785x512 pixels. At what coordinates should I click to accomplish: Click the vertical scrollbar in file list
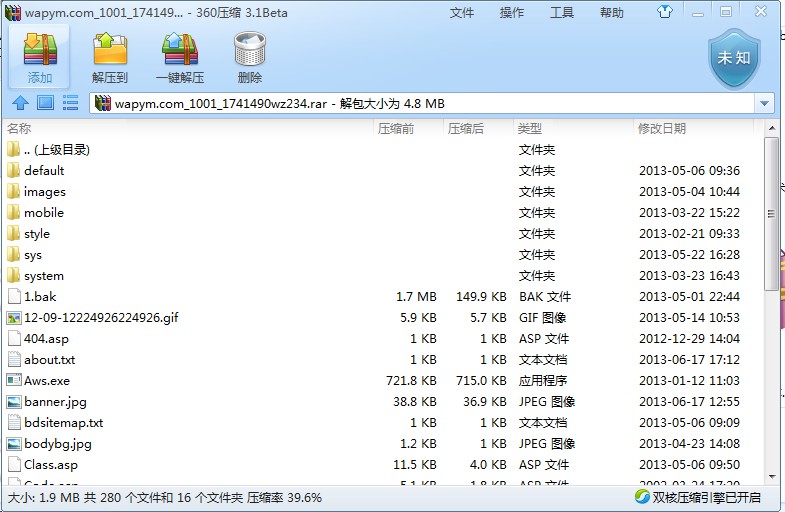coord(771,215)
